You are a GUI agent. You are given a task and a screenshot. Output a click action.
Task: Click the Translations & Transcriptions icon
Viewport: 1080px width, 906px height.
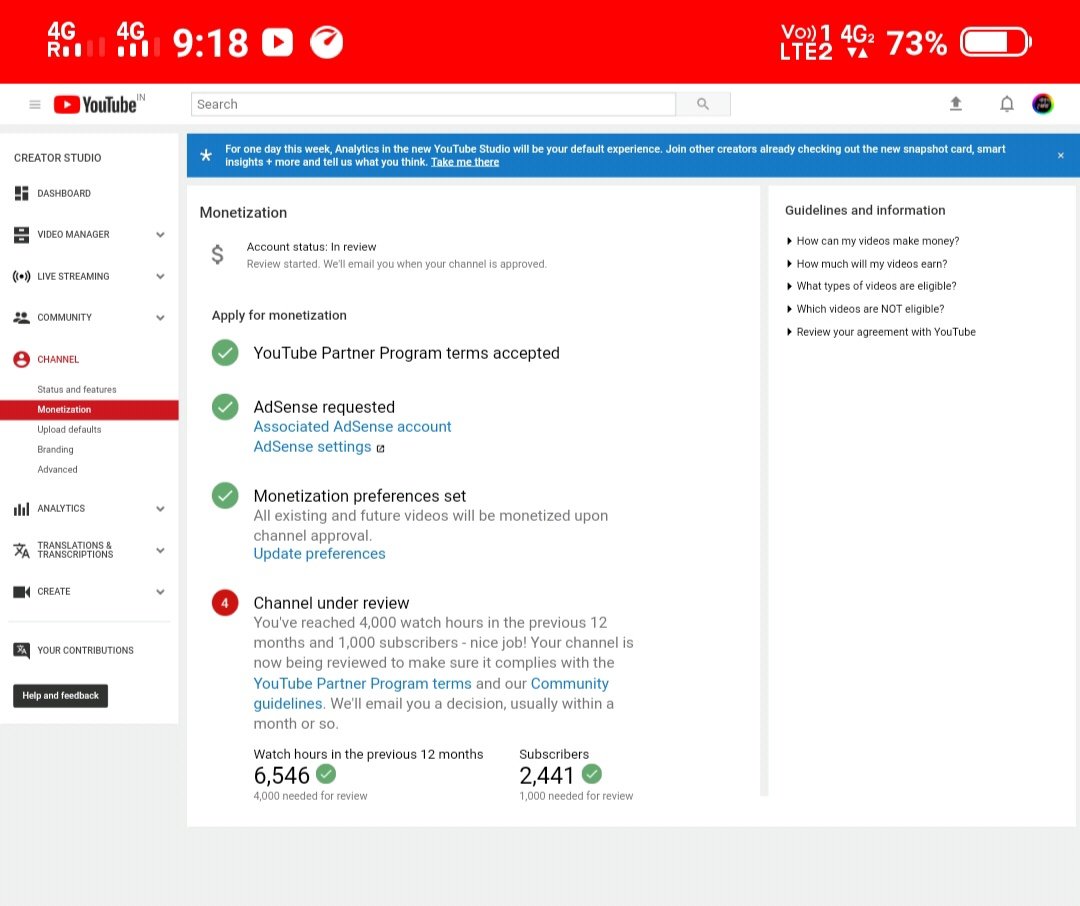coord(21,550)
